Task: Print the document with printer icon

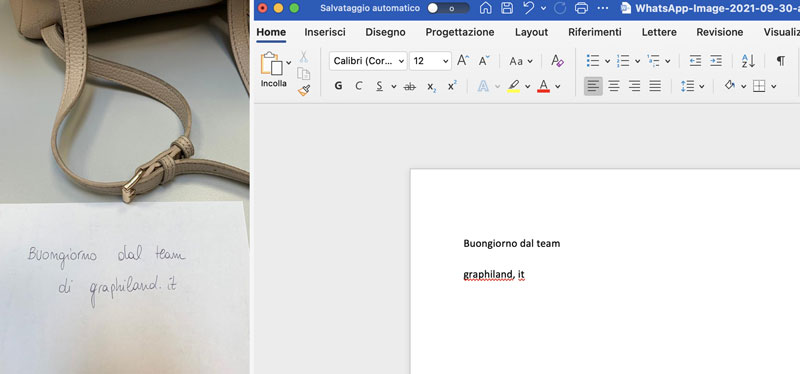Action: click(581, 8)
